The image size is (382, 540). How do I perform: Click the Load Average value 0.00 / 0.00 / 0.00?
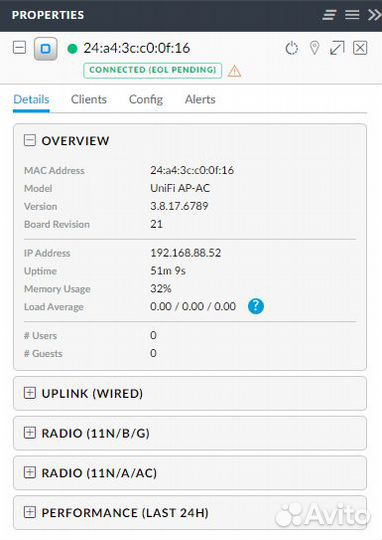193,307
